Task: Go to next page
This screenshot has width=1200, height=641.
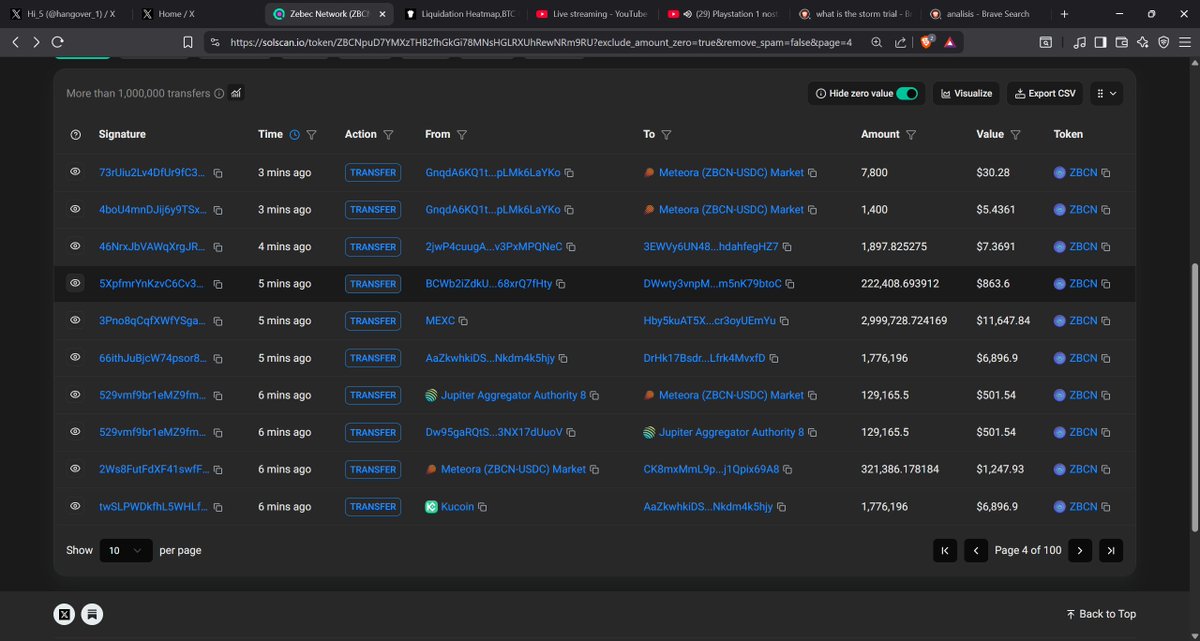Action: click(x=1079, y=551)
